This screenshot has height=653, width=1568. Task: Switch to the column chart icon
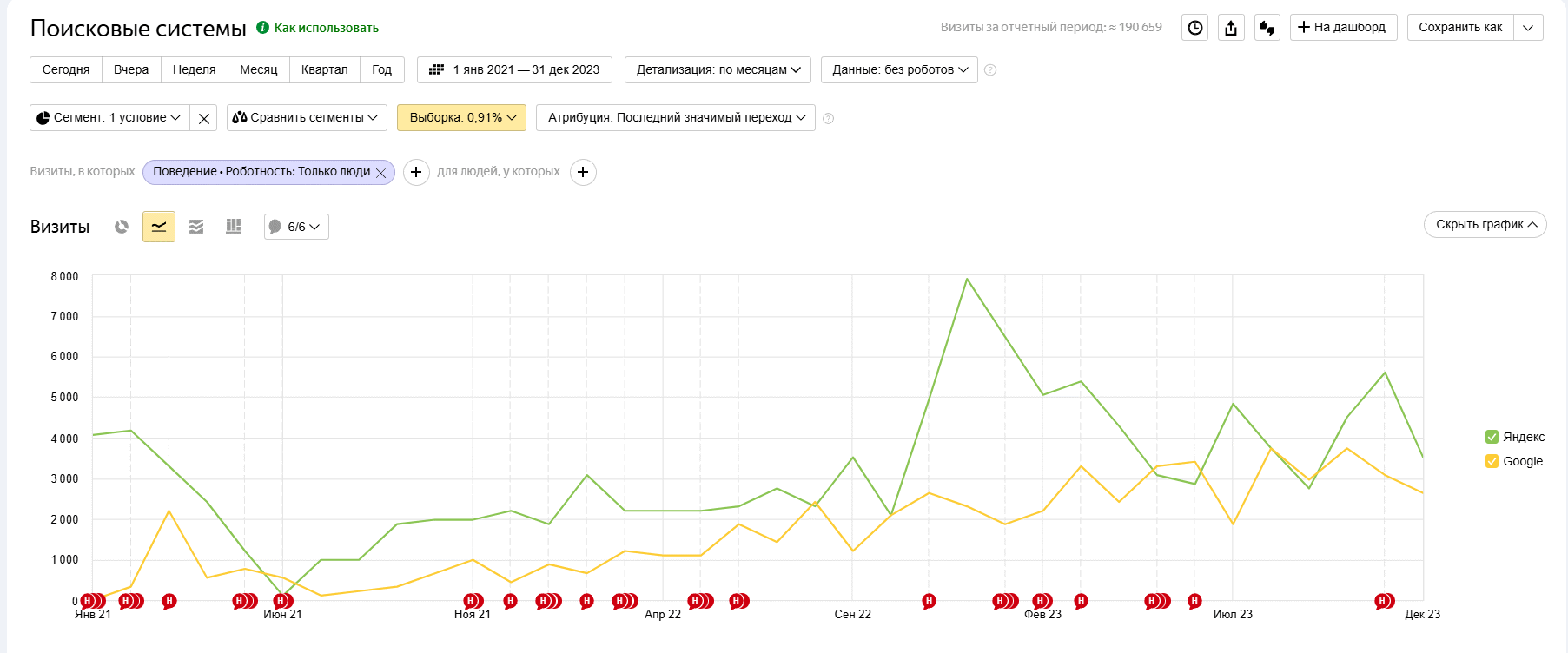(x=234, y=227)
